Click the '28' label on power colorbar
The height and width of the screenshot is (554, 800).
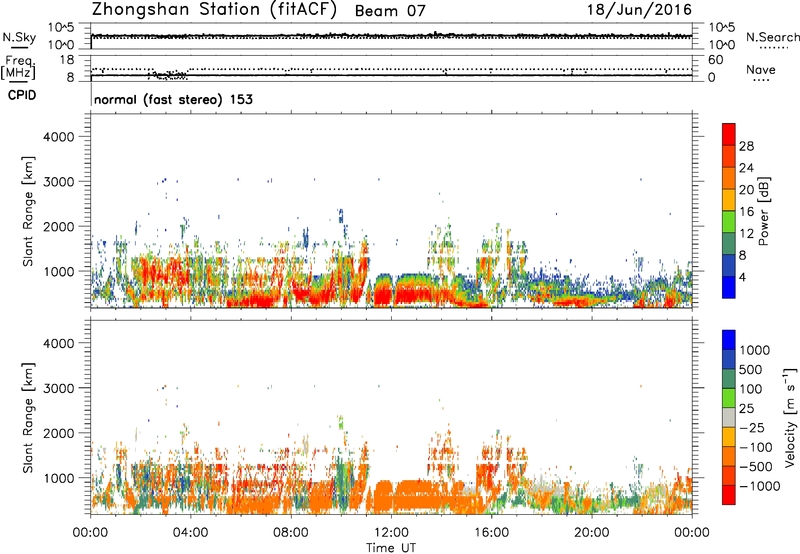click(x=746, y=146)
